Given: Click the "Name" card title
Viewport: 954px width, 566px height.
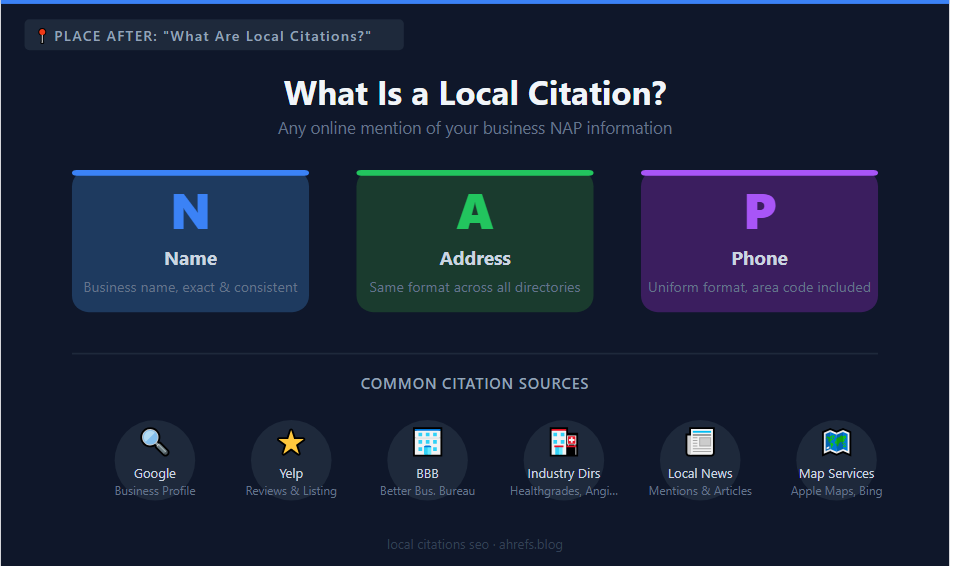Looking at the screenshot, I should [190, 259].
